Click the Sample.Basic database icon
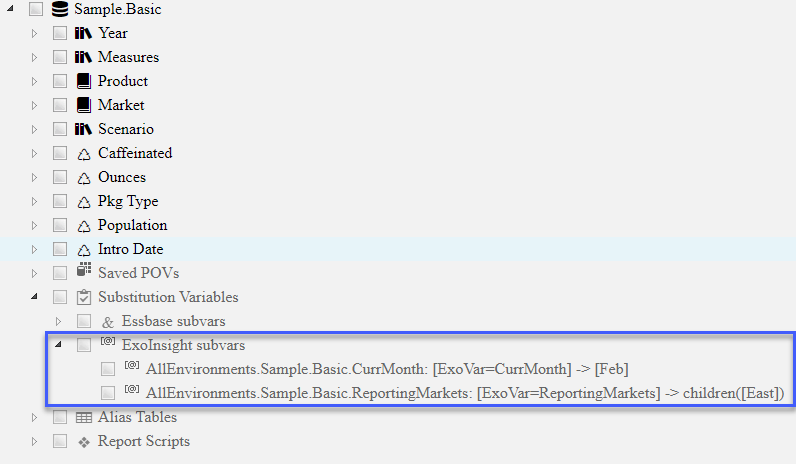This screenshot has height=464, width=796. pos(60,9)
